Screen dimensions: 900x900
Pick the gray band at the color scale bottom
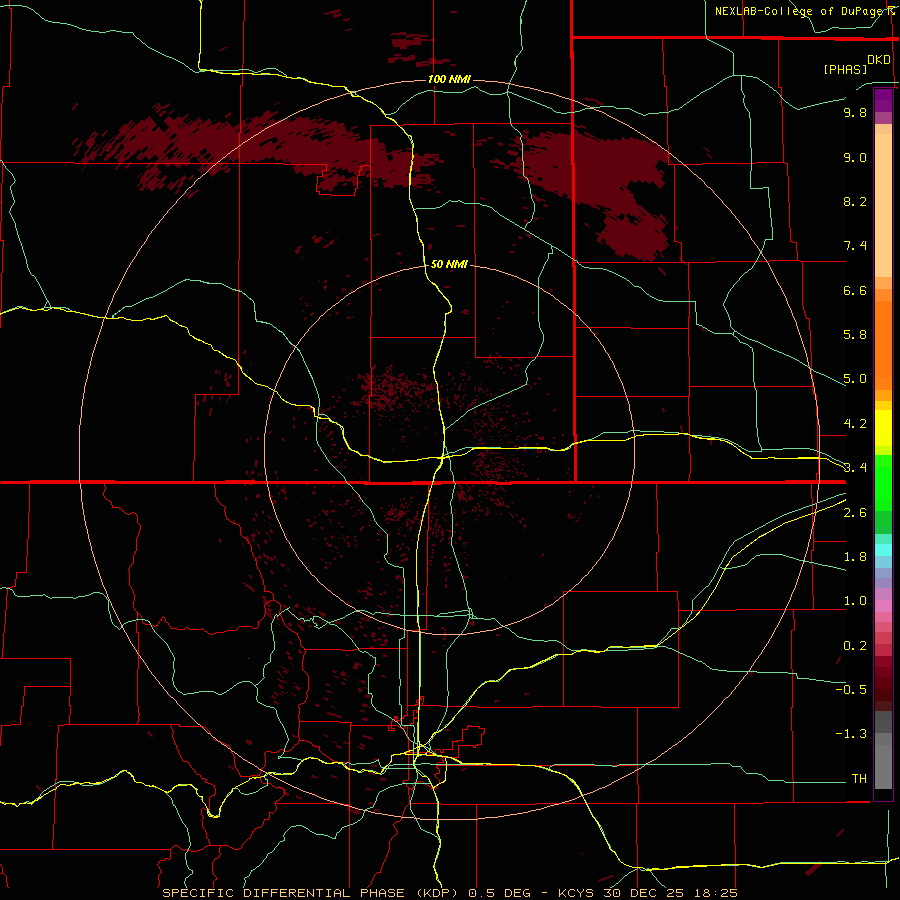[883, 766]
